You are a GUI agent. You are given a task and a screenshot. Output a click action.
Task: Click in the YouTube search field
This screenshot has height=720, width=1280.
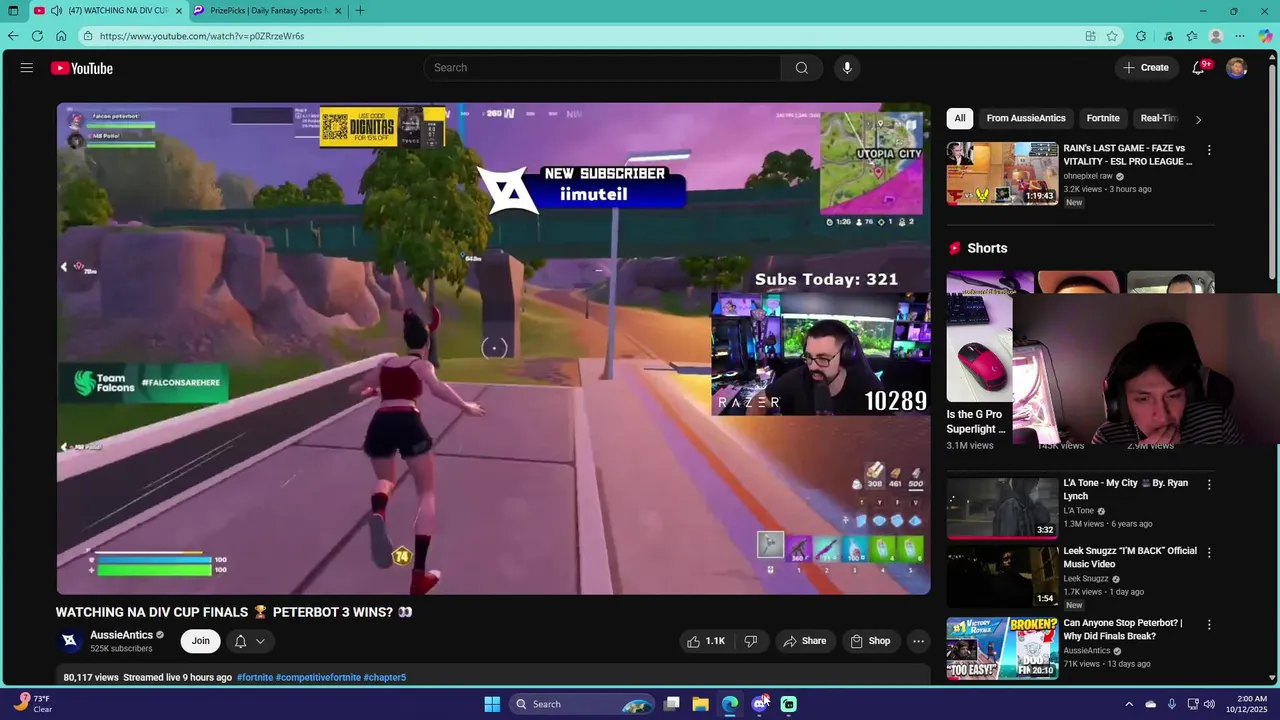point(602,68)
